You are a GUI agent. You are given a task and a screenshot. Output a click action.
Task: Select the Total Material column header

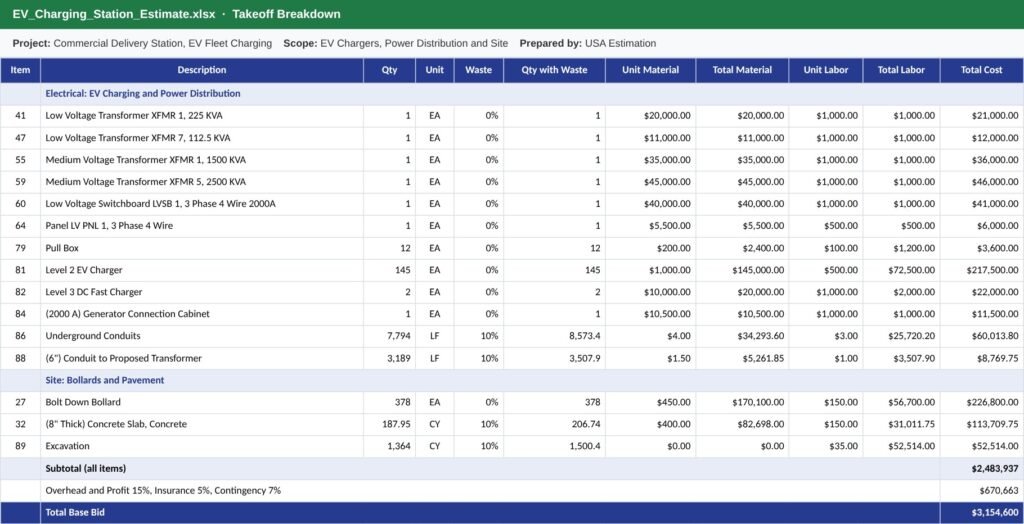pos(743,70)
